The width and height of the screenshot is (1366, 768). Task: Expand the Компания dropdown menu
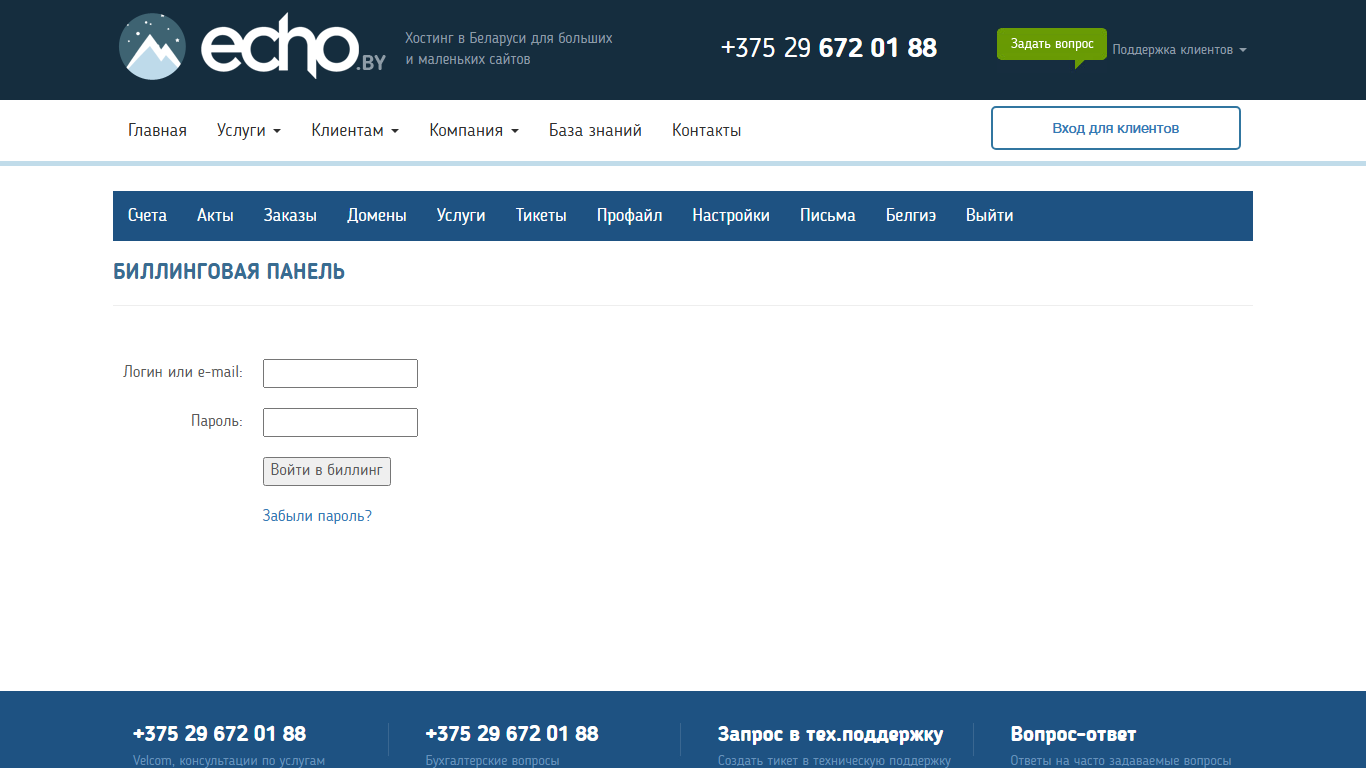(x=474, y=130)
